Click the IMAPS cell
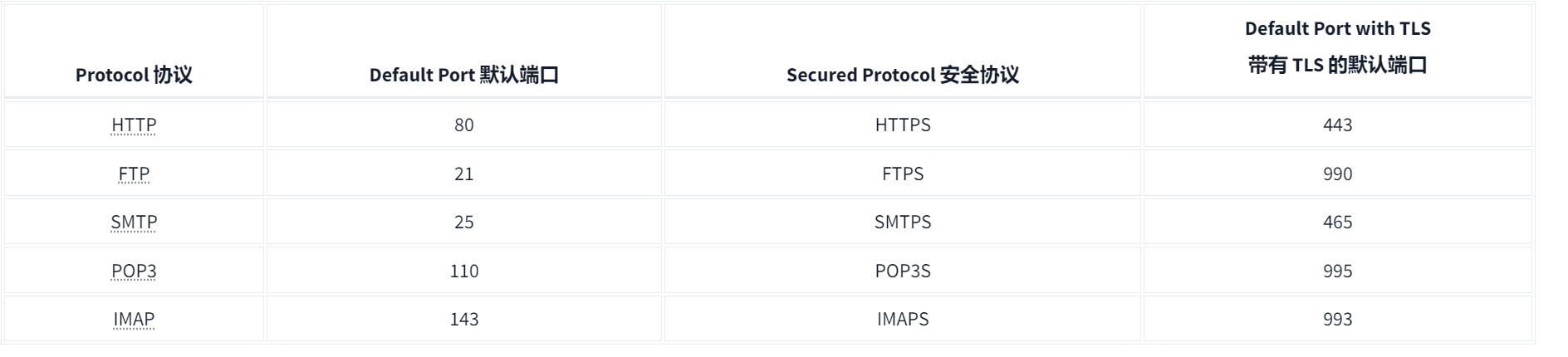This screenshot has width=1568, height=357. point(903,319)
